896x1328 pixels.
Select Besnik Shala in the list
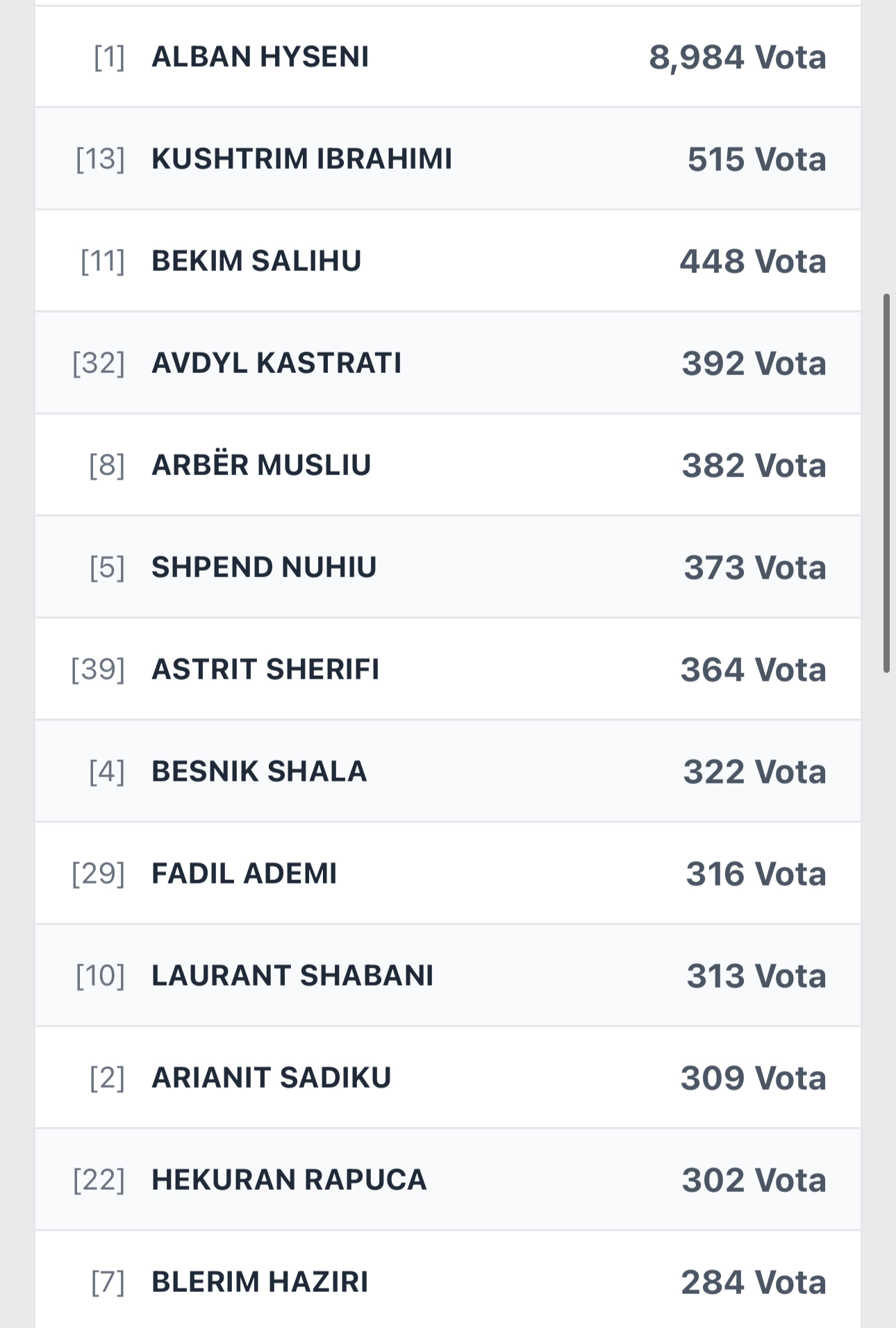point(259,772)
